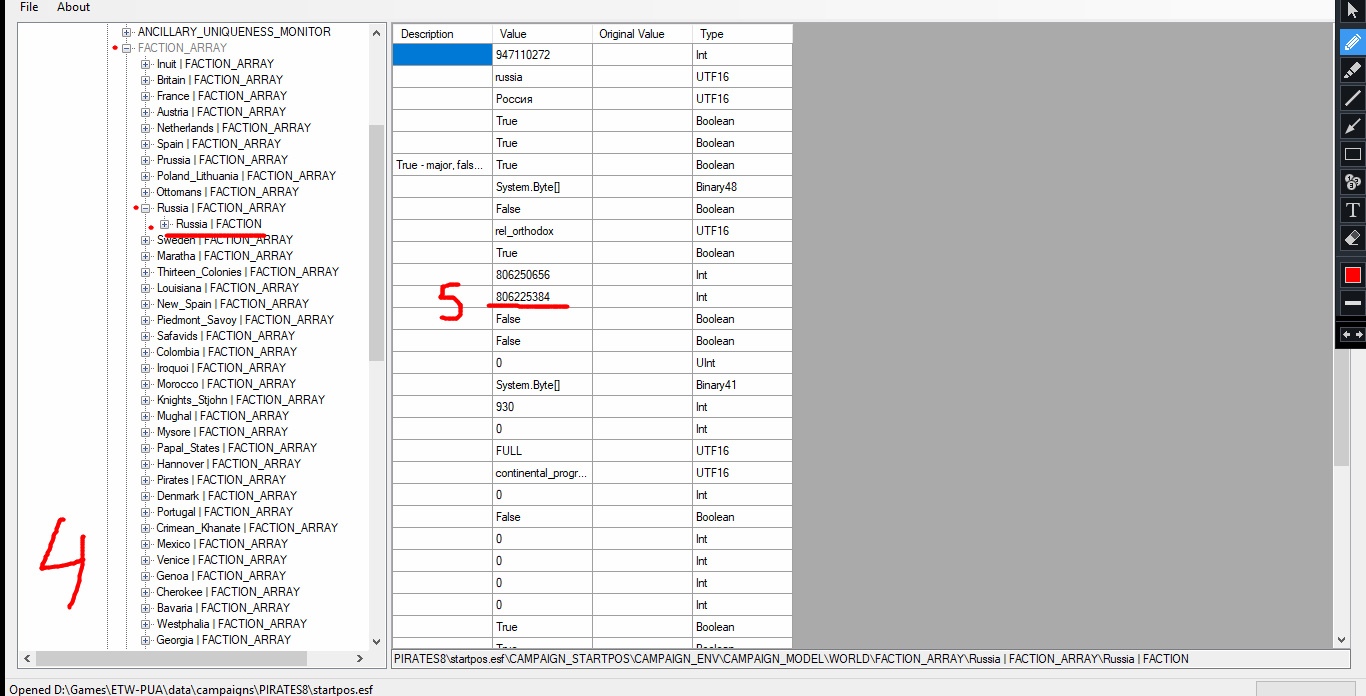
Task: Select the pencil drawing tool
Action: coord(1352,41)
